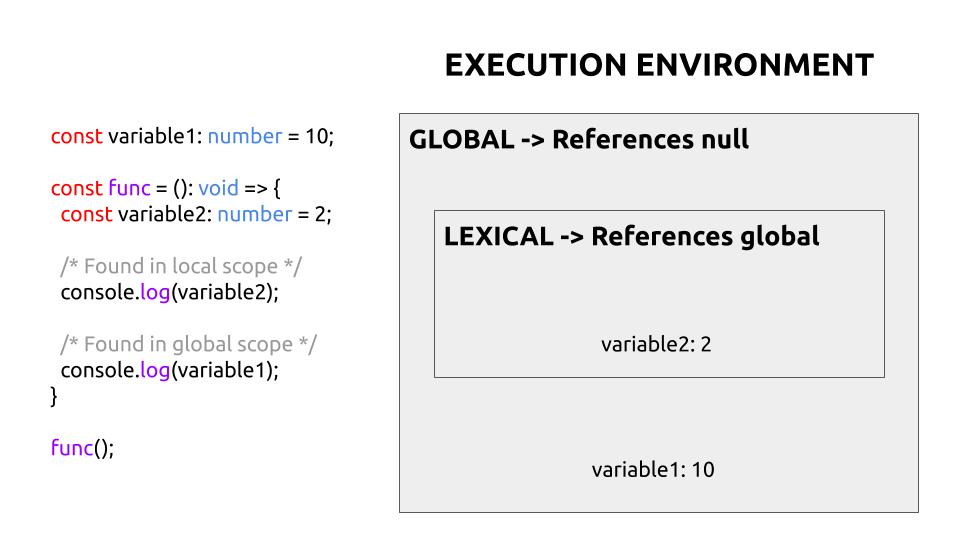Screen dimensions: 960x540
Task: Click the variable2: 2 label in lexical box
Action: (656, 345)
